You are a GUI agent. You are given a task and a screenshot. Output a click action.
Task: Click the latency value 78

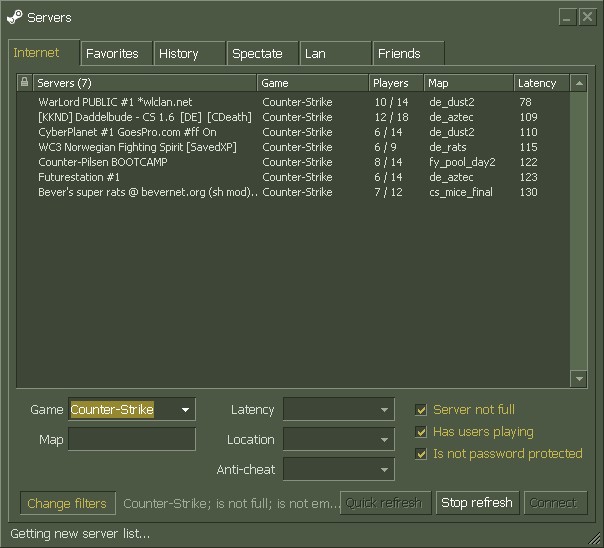pyautogui.click(x=525, y=102)
